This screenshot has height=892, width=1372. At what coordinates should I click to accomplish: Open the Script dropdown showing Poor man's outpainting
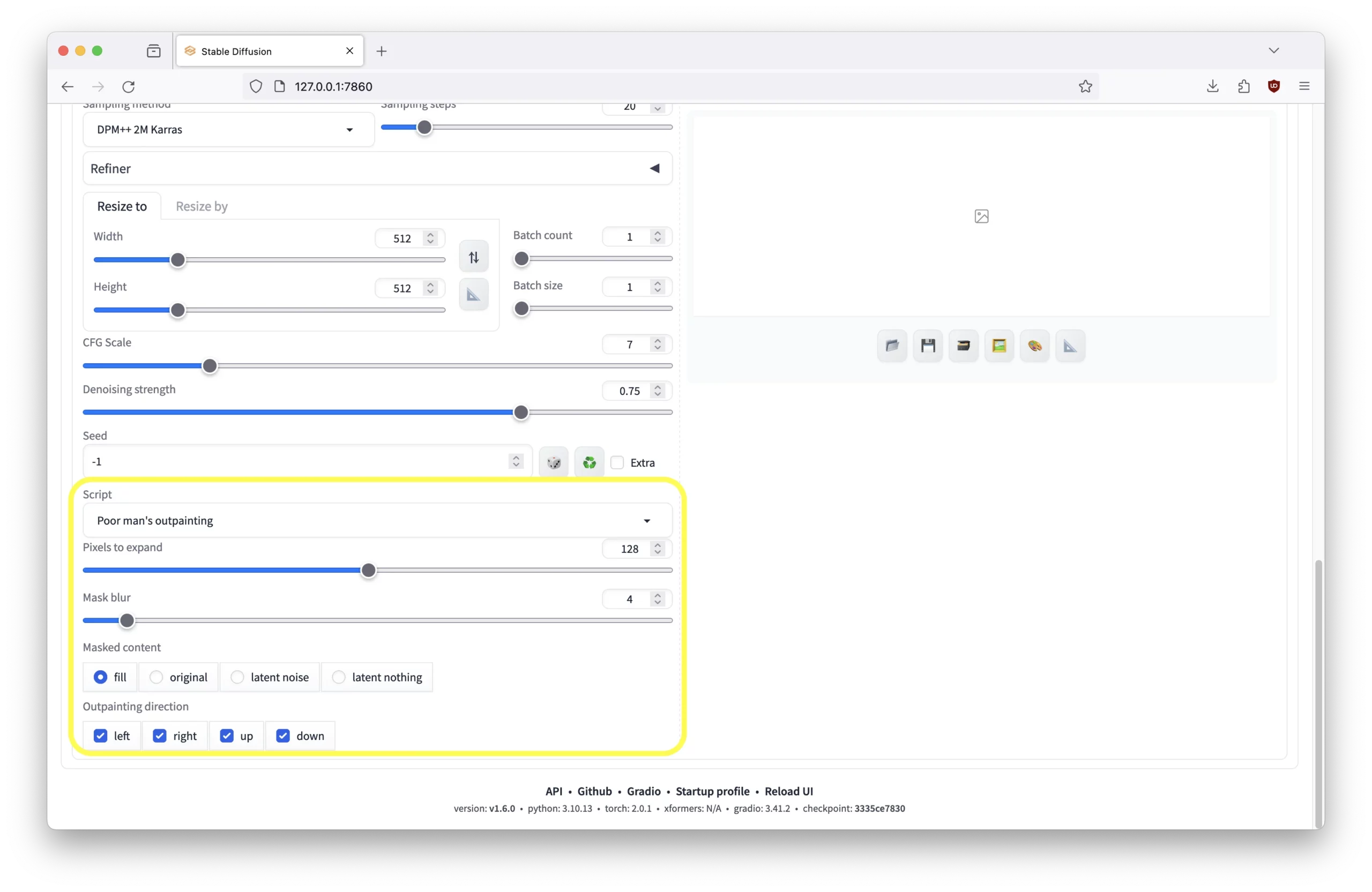[378, 521]
